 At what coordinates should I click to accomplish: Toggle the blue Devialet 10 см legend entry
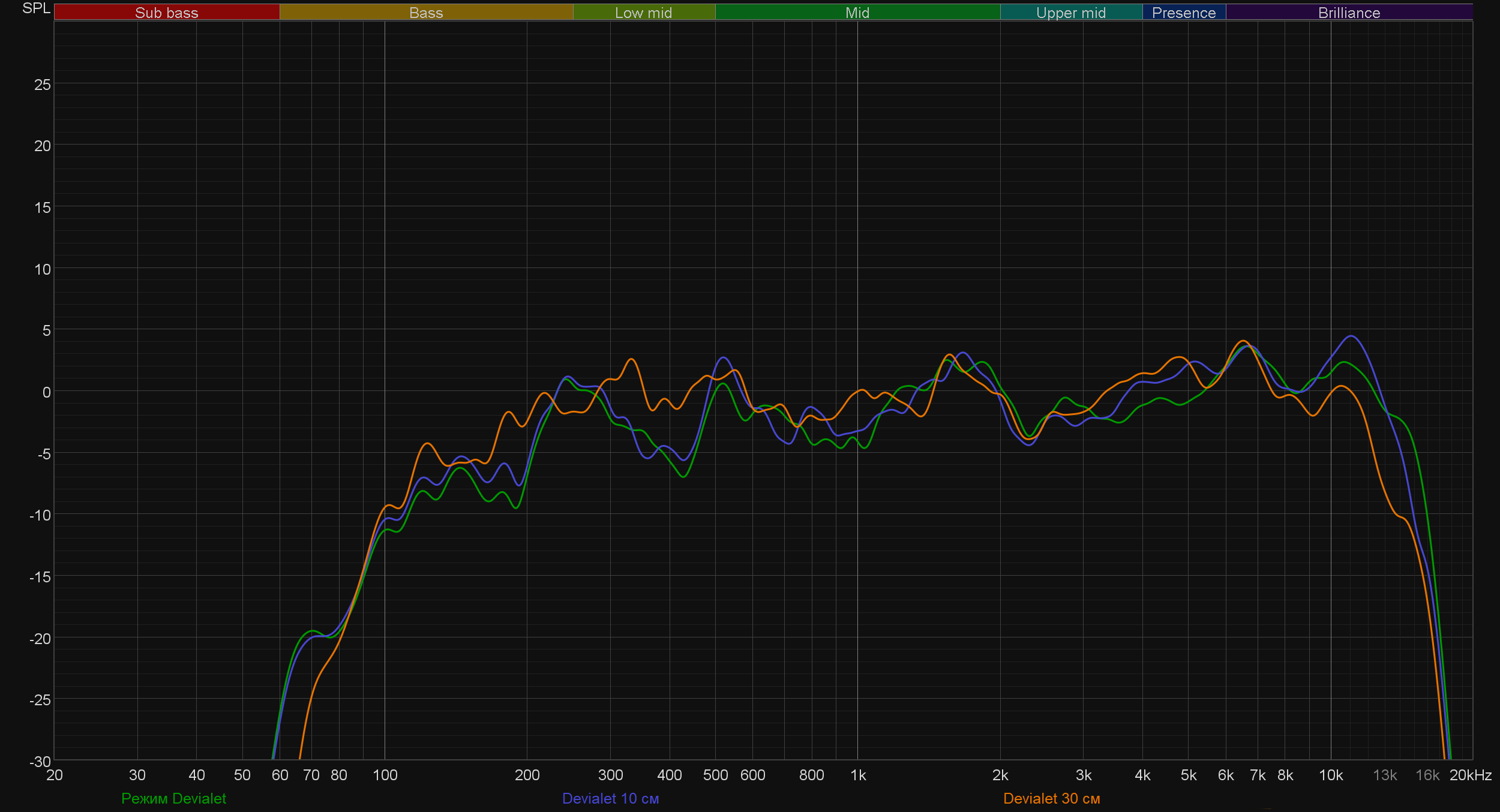[610, 798]
